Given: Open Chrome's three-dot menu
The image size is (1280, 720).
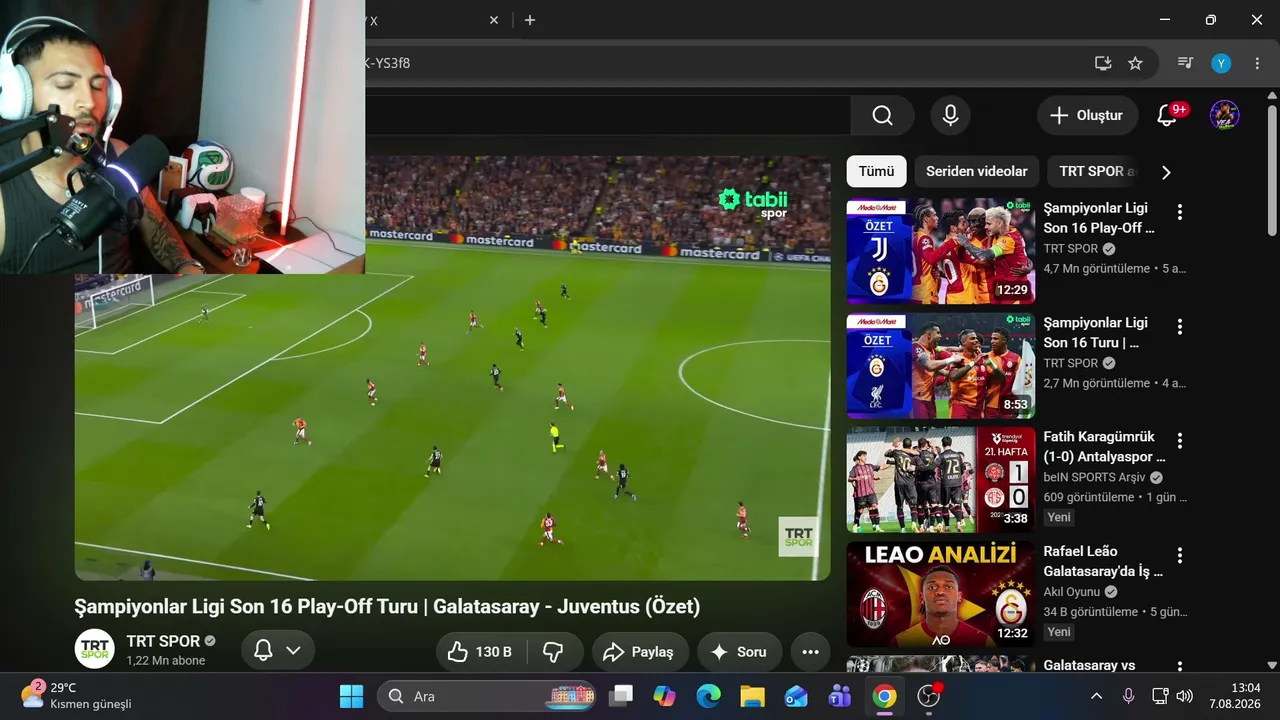Looking at the screenshot, I should [1256, 63].
